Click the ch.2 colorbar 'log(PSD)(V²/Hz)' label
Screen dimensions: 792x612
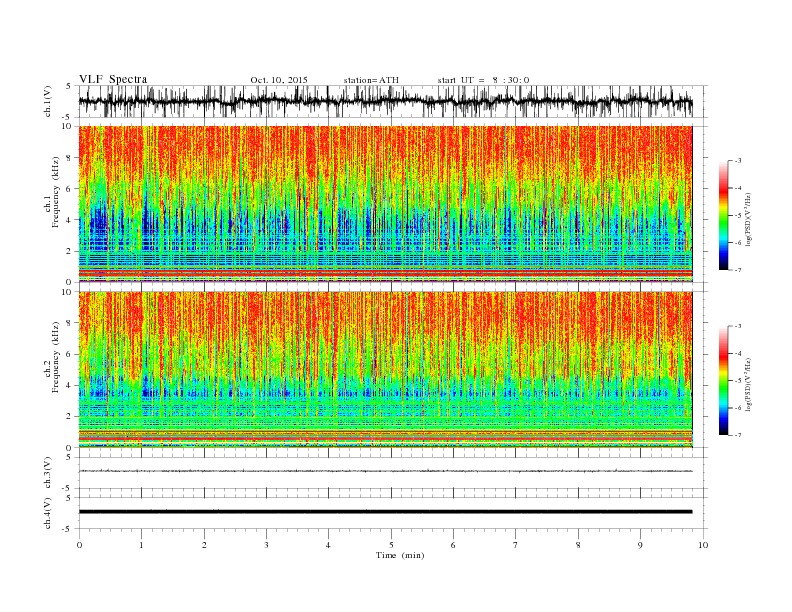tap(748, 384)
